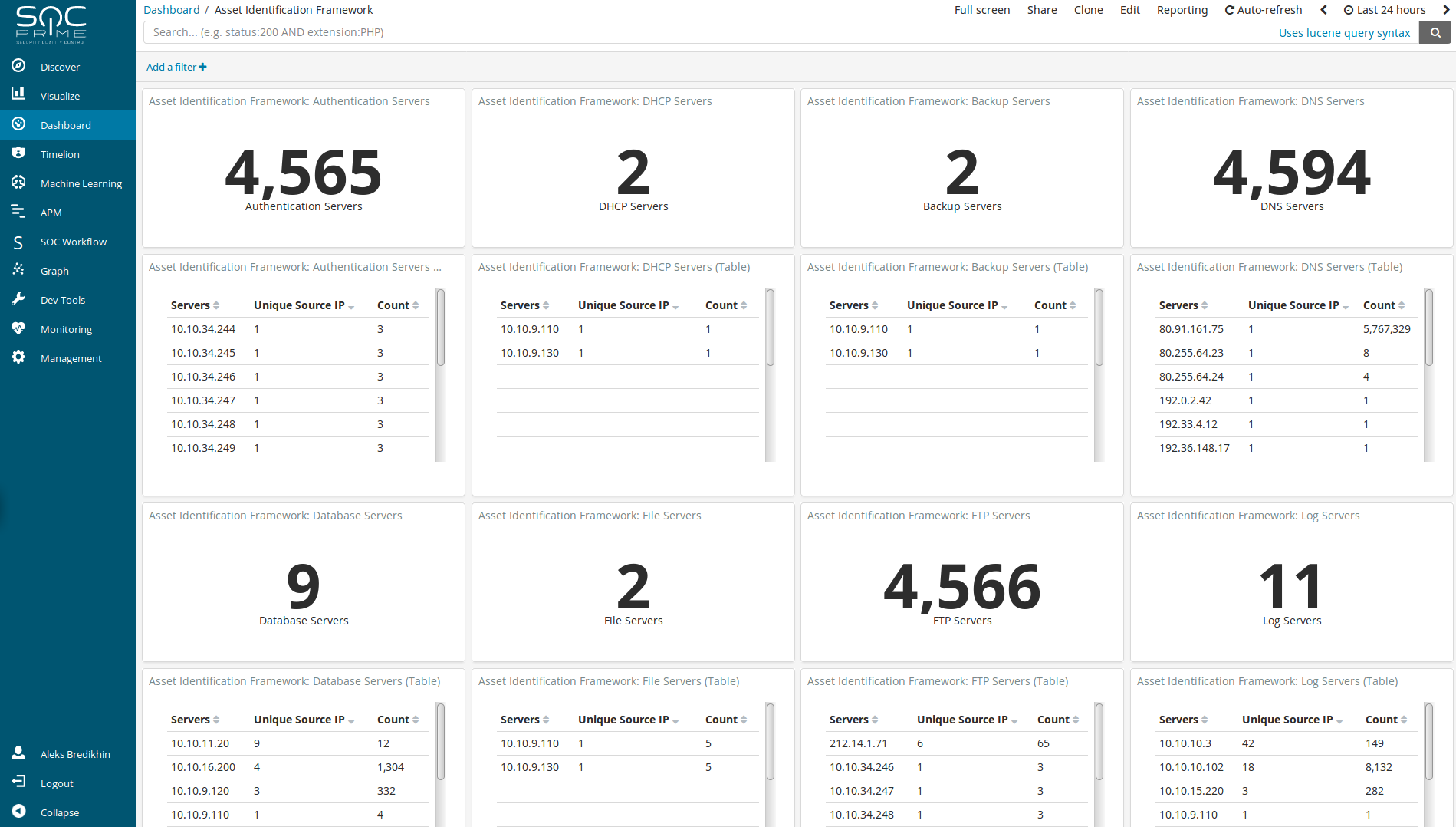This screenshot has height=827, width=1456.
Task: Open Management gear icon
Action: click(18, 357)
